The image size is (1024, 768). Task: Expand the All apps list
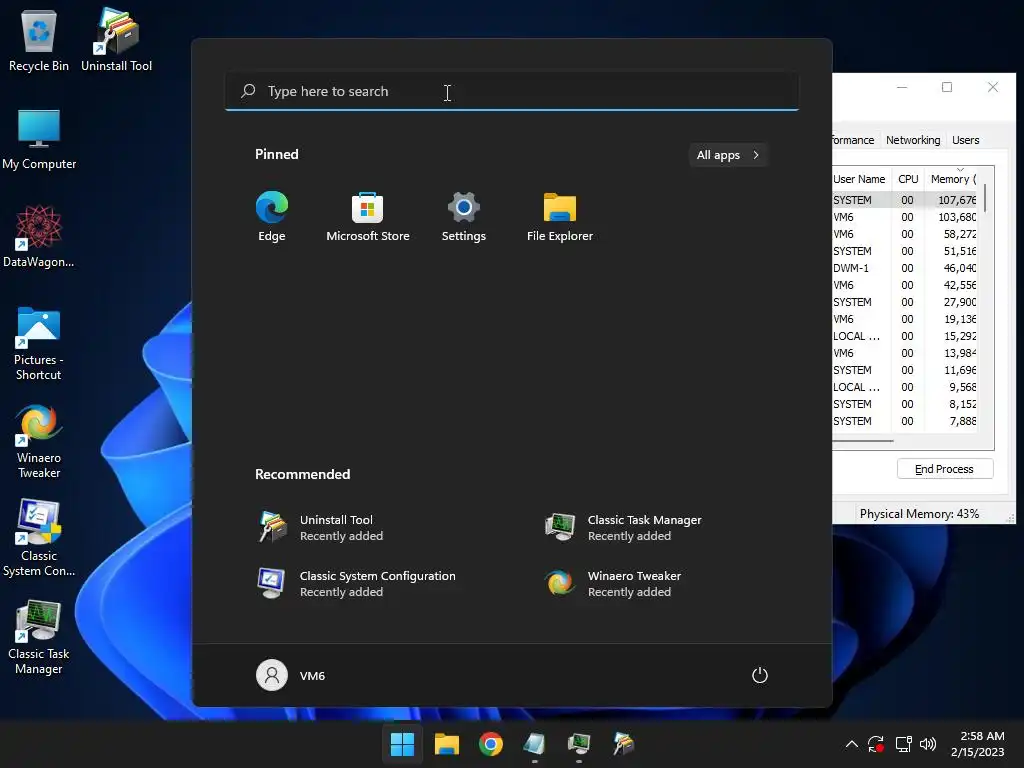coord(728,155)
